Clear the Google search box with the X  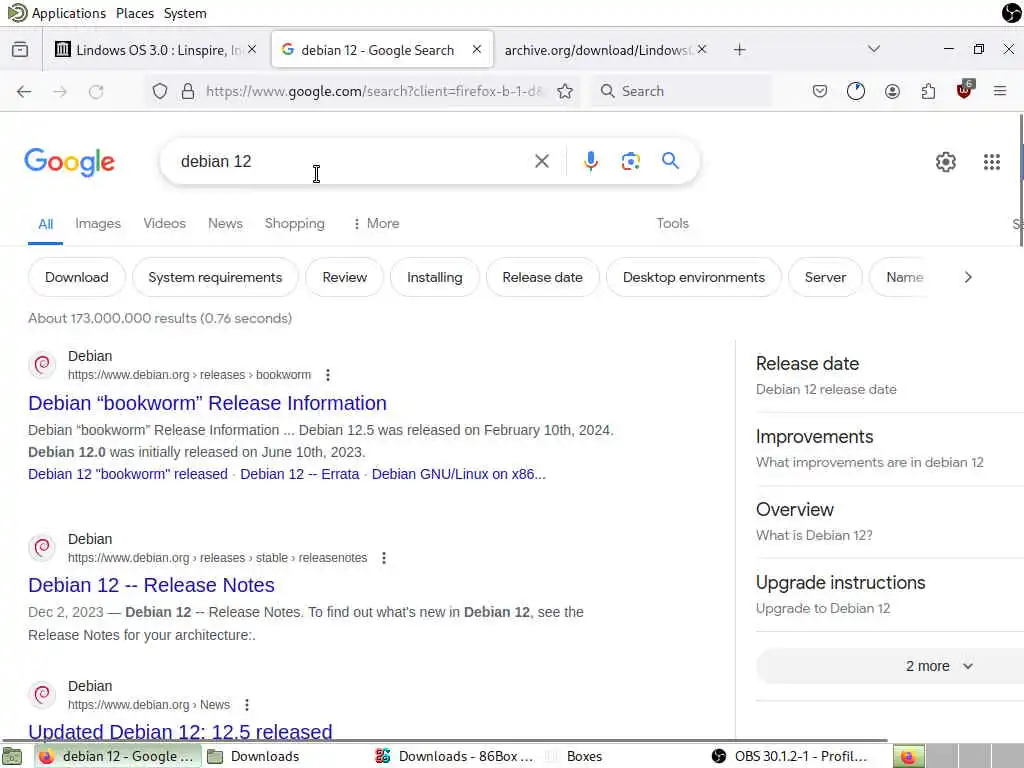click(x=541, y=161)
